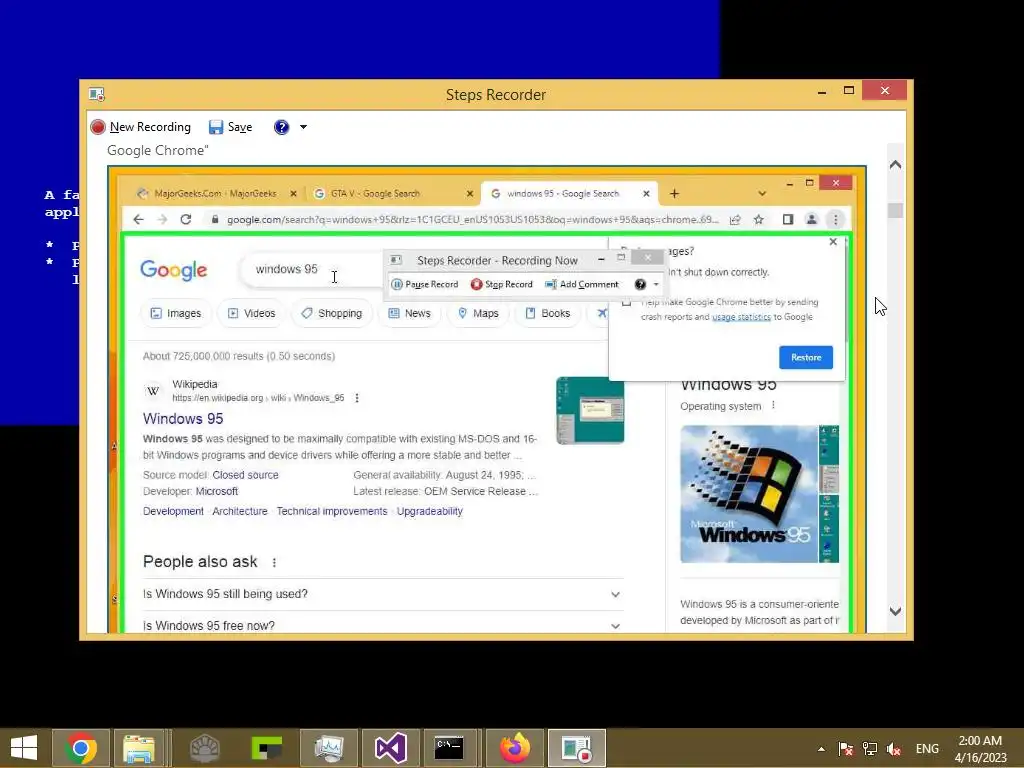Viewport: 1024px width, 768px height.
Task: Click the People also ask three-dot icon
Action: coord(274,562)
